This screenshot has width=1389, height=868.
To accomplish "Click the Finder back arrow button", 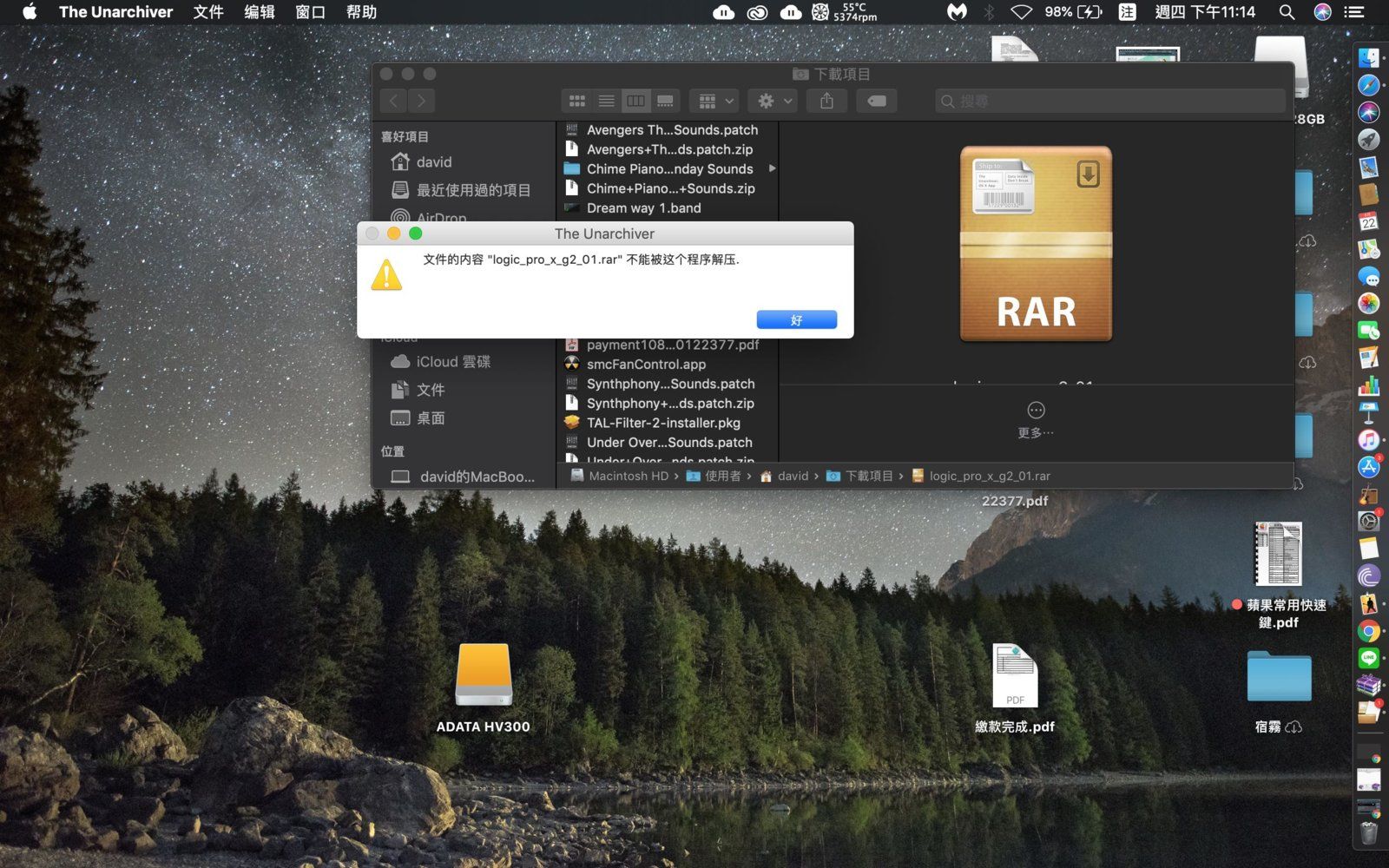I will [x=393, y=101].
